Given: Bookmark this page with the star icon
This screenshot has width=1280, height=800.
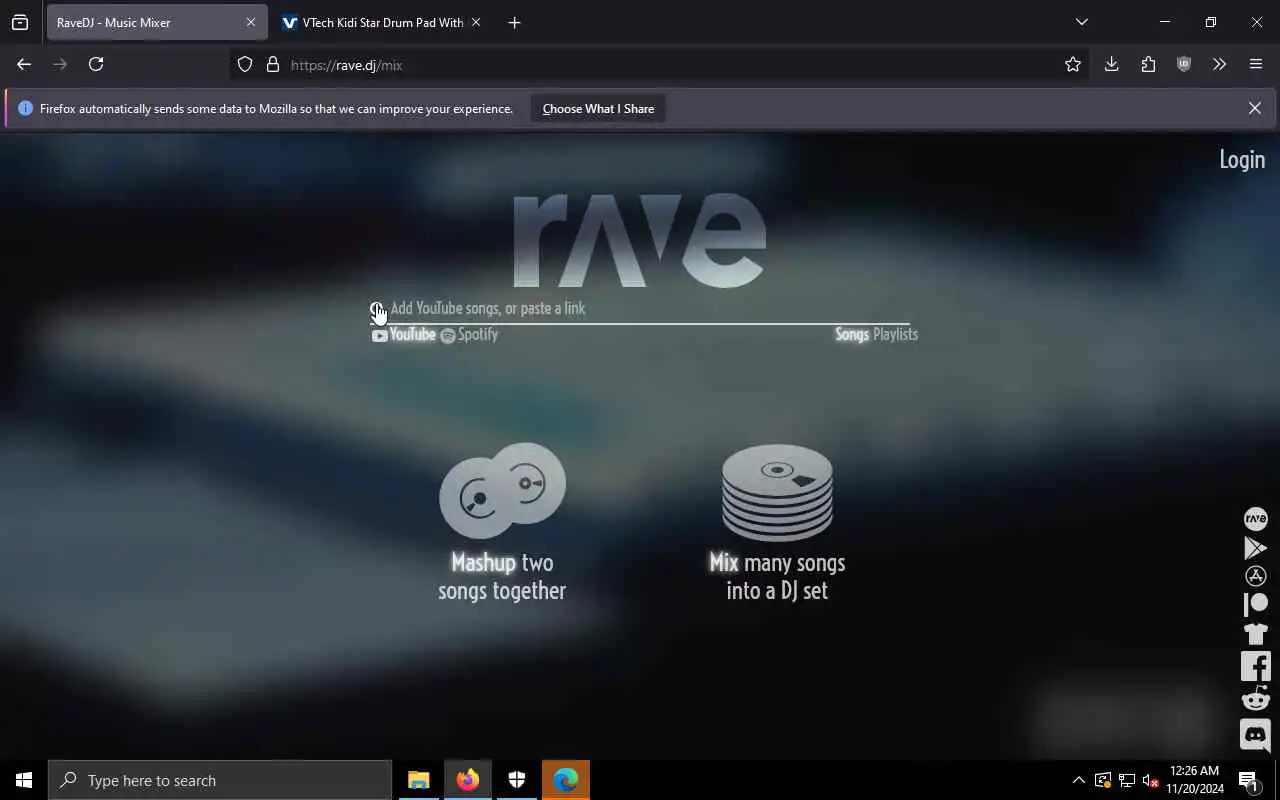Looking at the screenshot, I should pyautogui.click(x=1073, y=65).
